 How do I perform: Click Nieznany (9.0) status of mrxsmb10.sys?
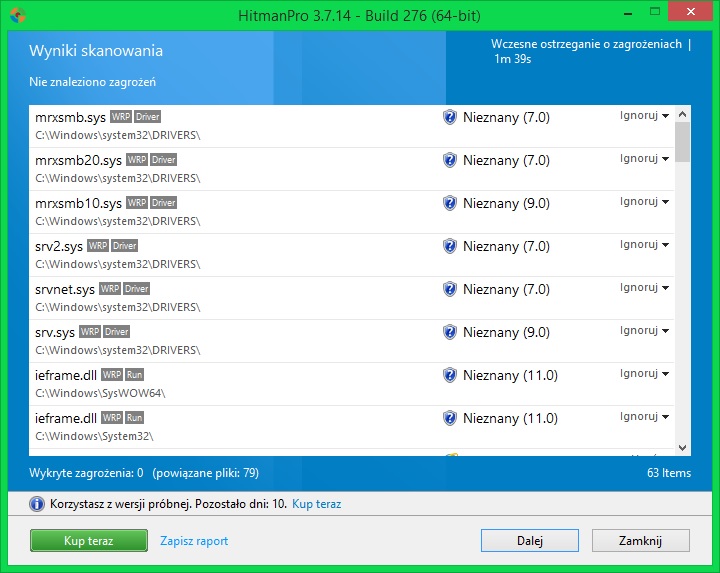[506, 203]
